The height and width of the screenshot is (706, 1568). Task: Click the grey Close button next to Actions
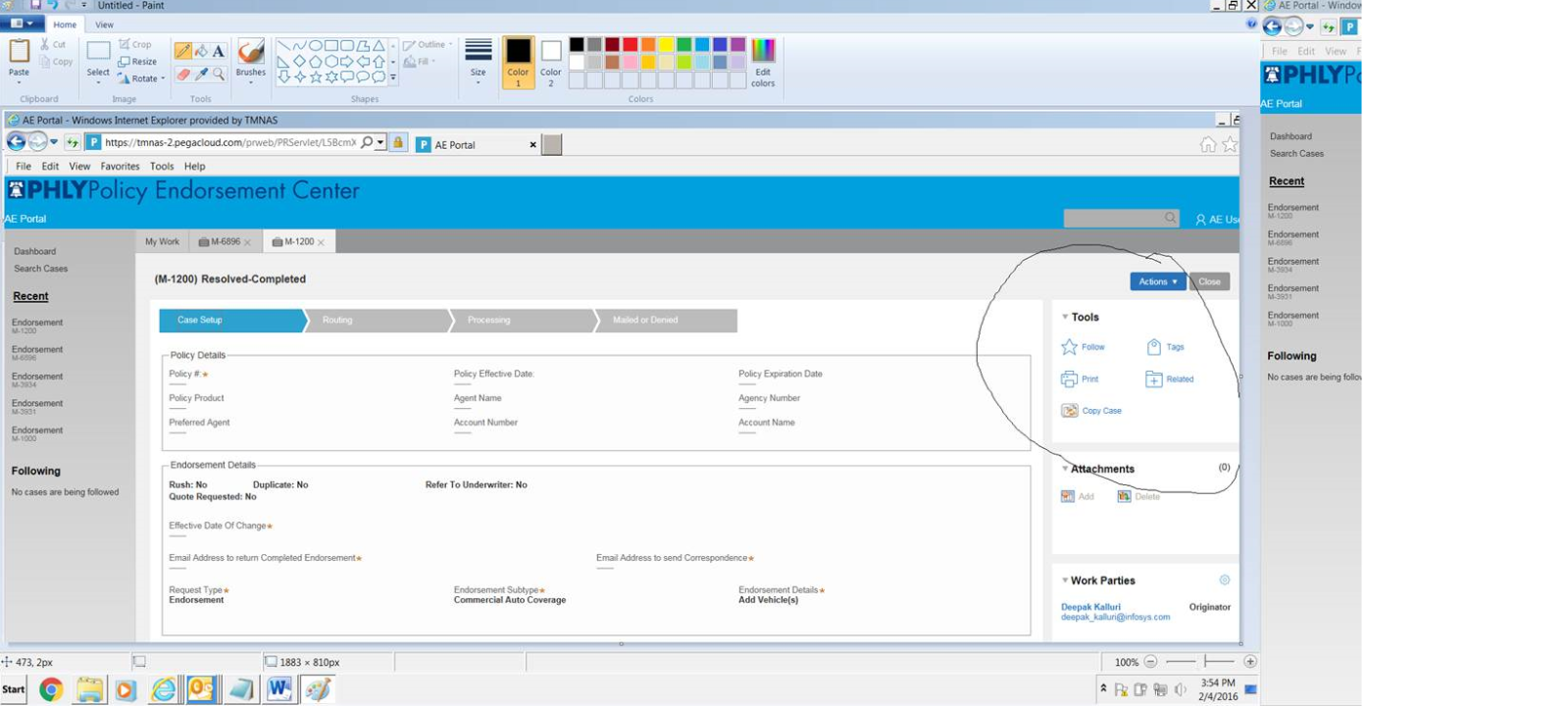tap(1209, 281)
